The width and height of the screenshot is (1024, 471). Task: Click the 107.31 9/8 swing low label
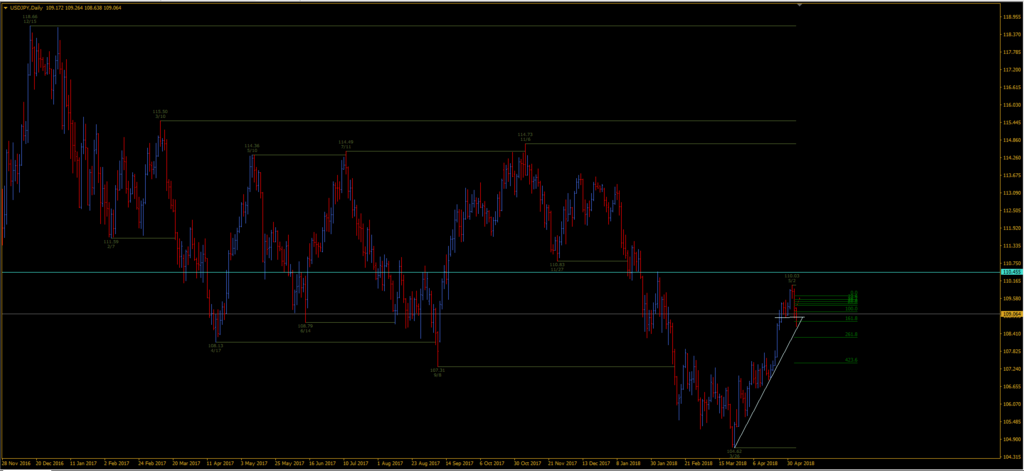coord(438,372)
